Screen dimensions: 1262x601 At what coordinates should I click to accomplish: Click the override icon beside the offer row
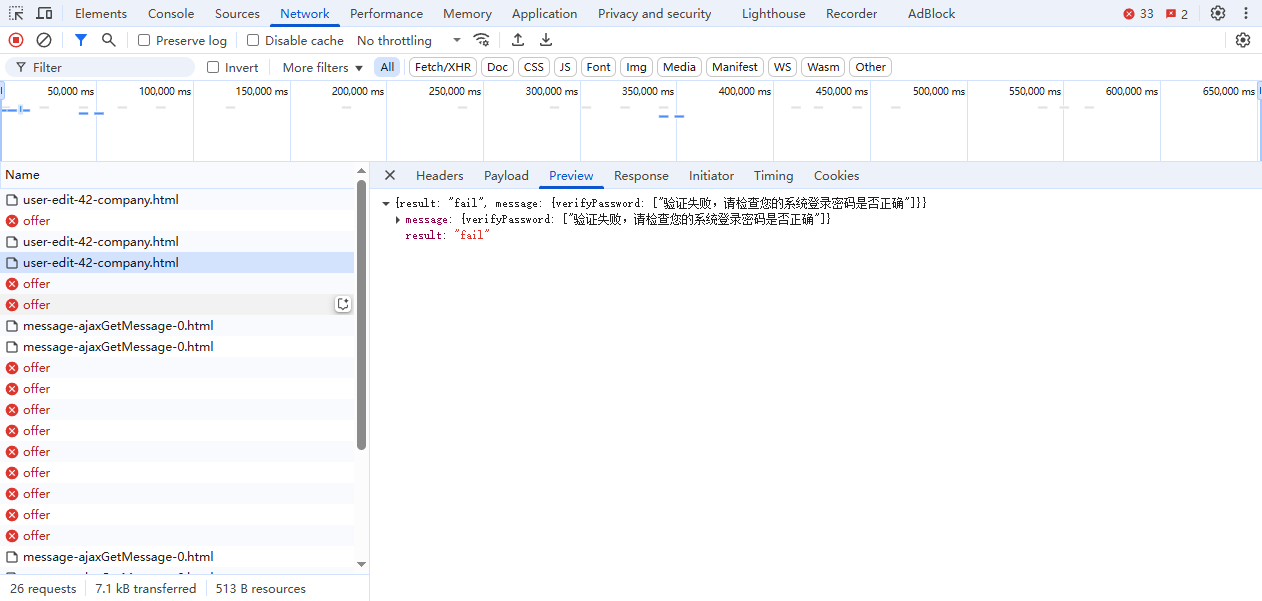(x=343, y=304)
